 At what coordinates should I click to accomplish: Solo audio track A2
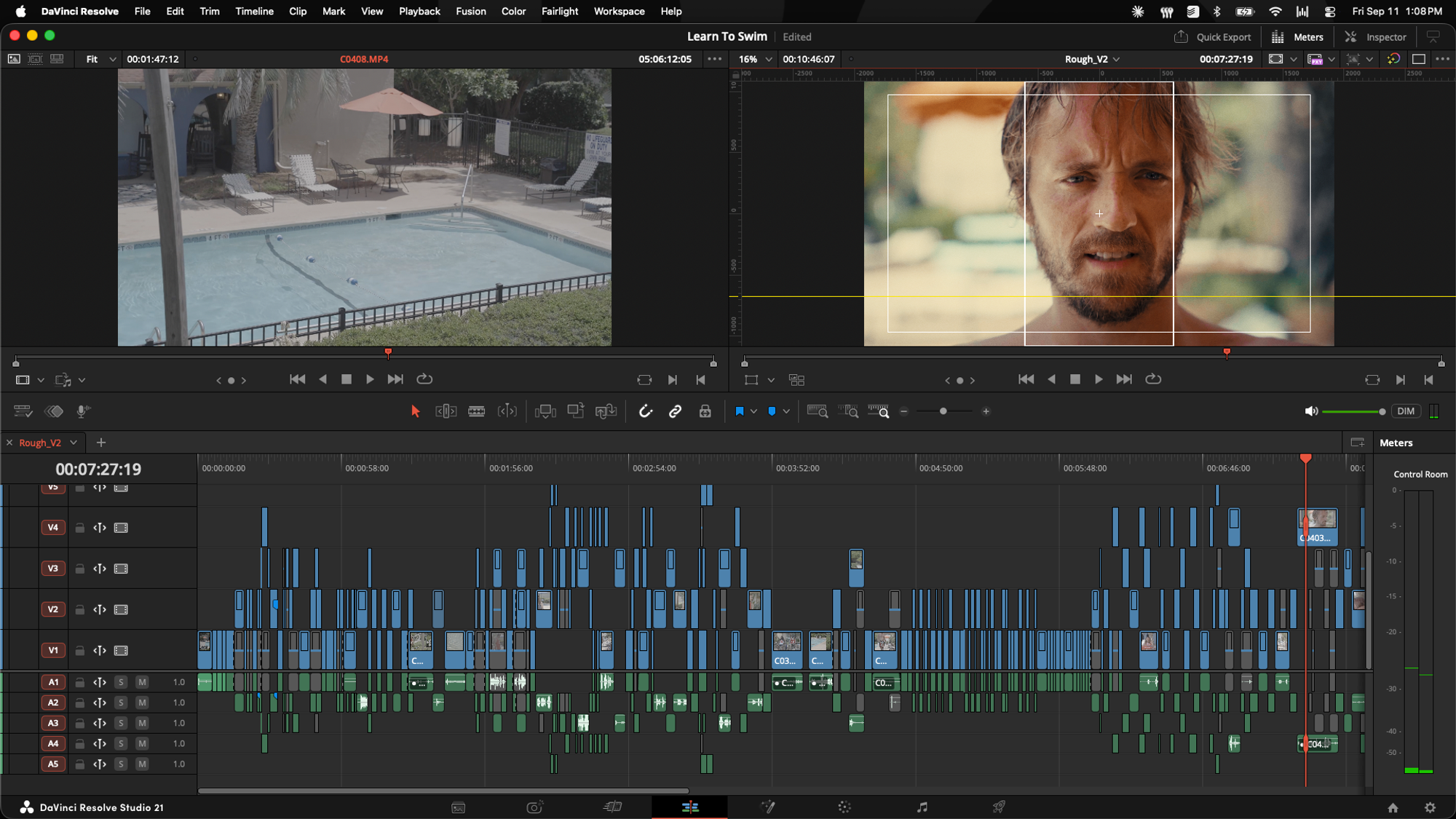coord(121,703)
